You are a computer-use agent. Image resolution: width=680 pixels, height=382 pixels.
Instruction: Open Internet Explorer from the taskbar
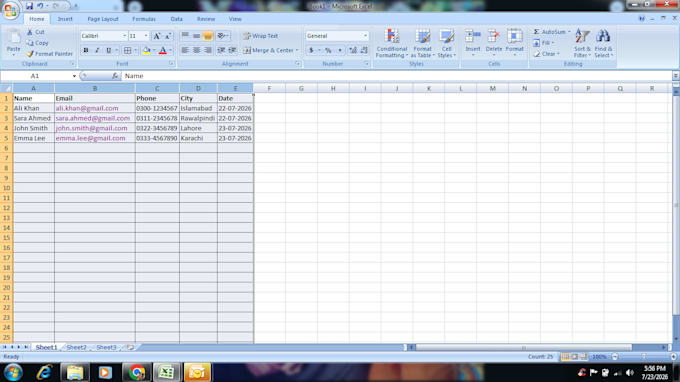click(x=44, y=372)
